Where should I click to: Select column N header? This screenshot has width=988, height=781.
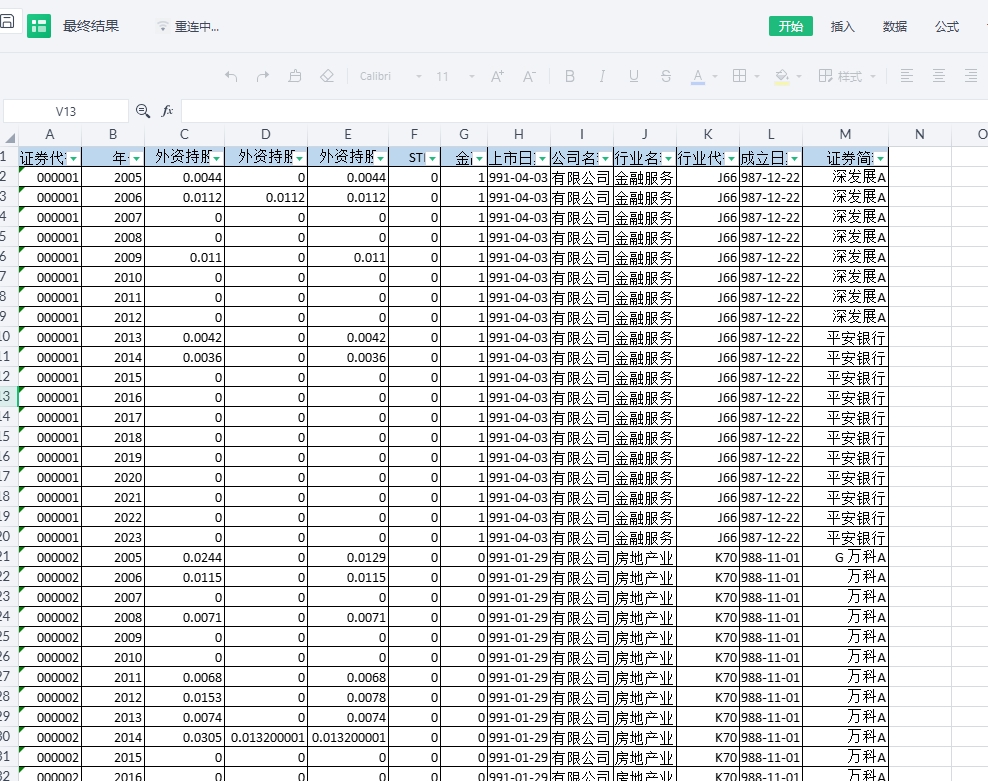point(920,134)
